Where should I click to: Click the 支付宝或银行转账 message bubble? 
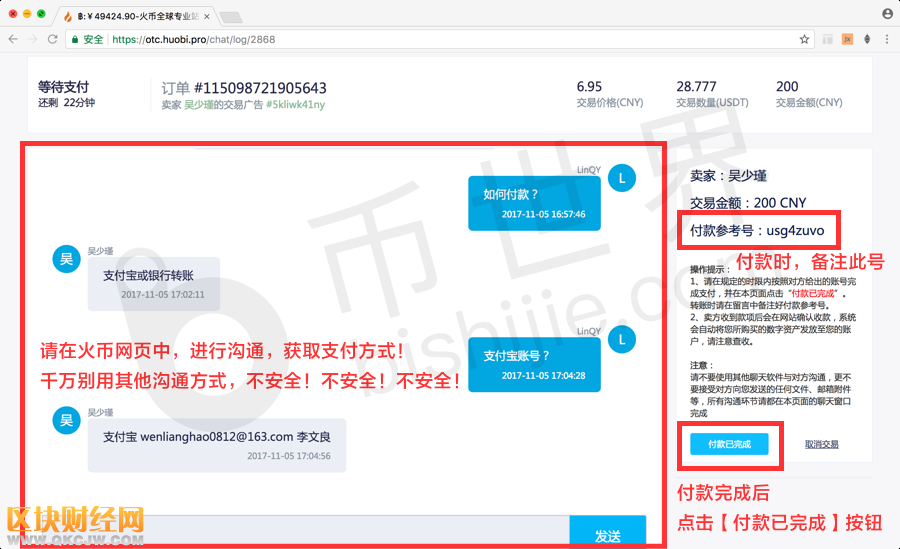pyautogui.click(x=154, y=284)
